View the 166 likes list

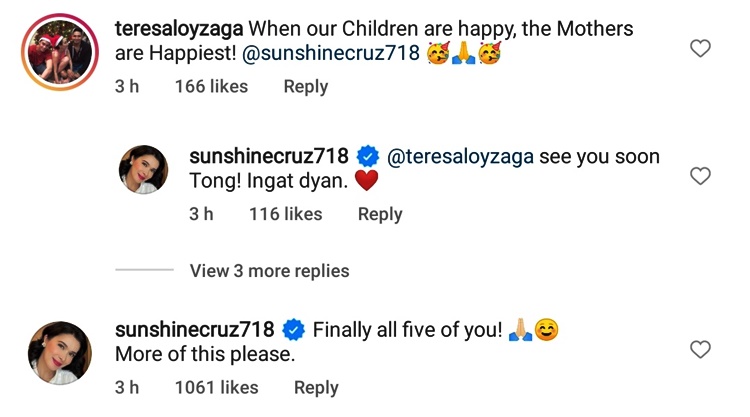pos(210,87)
